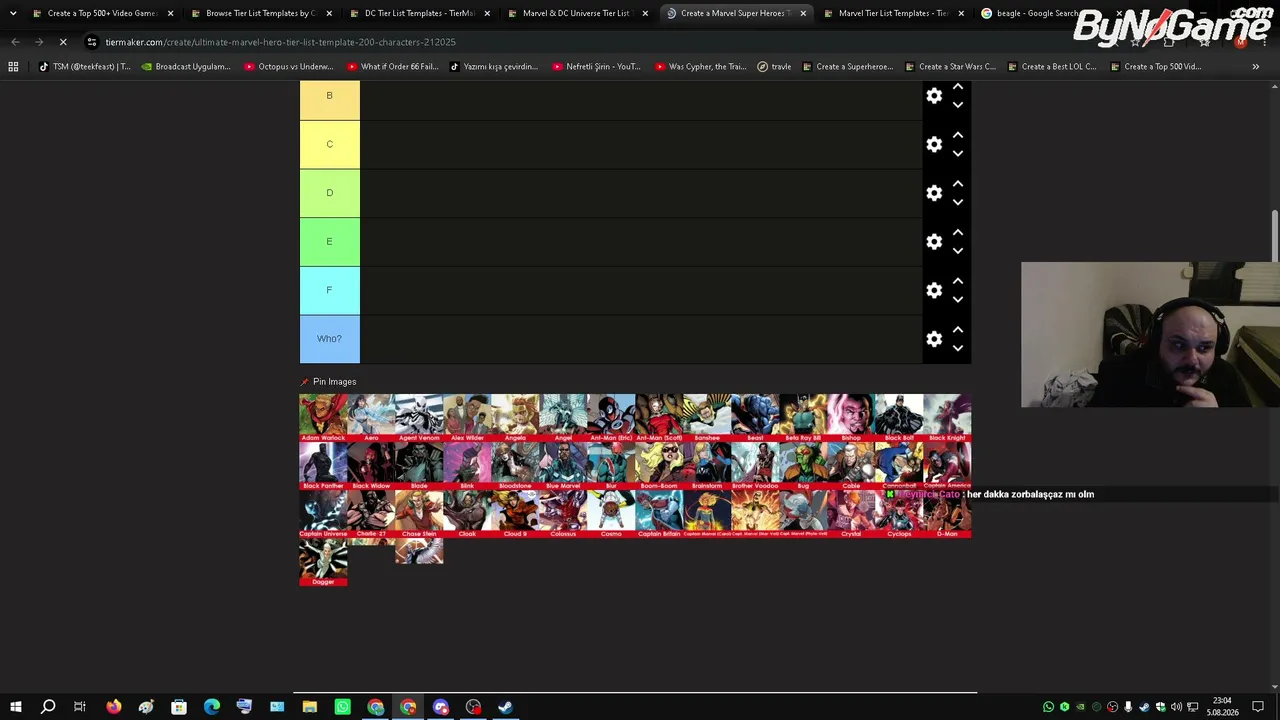
Task: Move the Who? tier down
Action: point(958,348)
